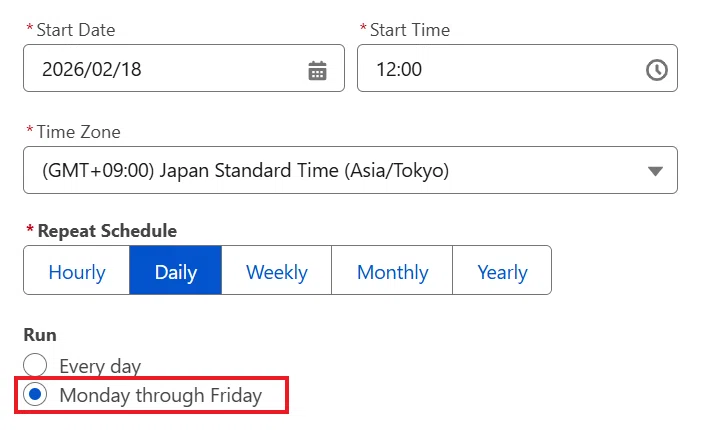The height and width of the screenshot is (430, 702).
Task: Pick the Yearly repeat schedule
Action: point(502,270)
